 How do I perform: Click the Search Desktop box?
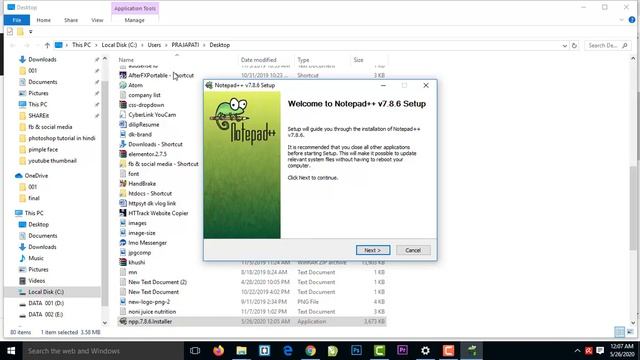click(x=607, y=45)
